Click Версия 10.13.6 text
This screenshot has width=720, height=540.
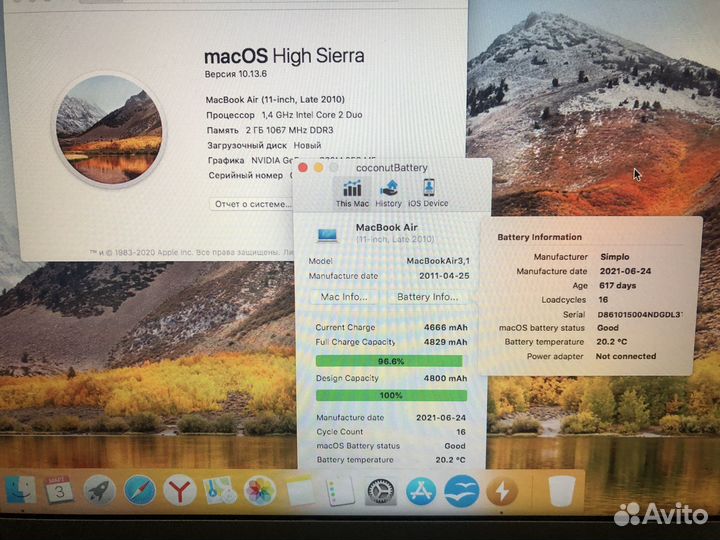[236, 74]
